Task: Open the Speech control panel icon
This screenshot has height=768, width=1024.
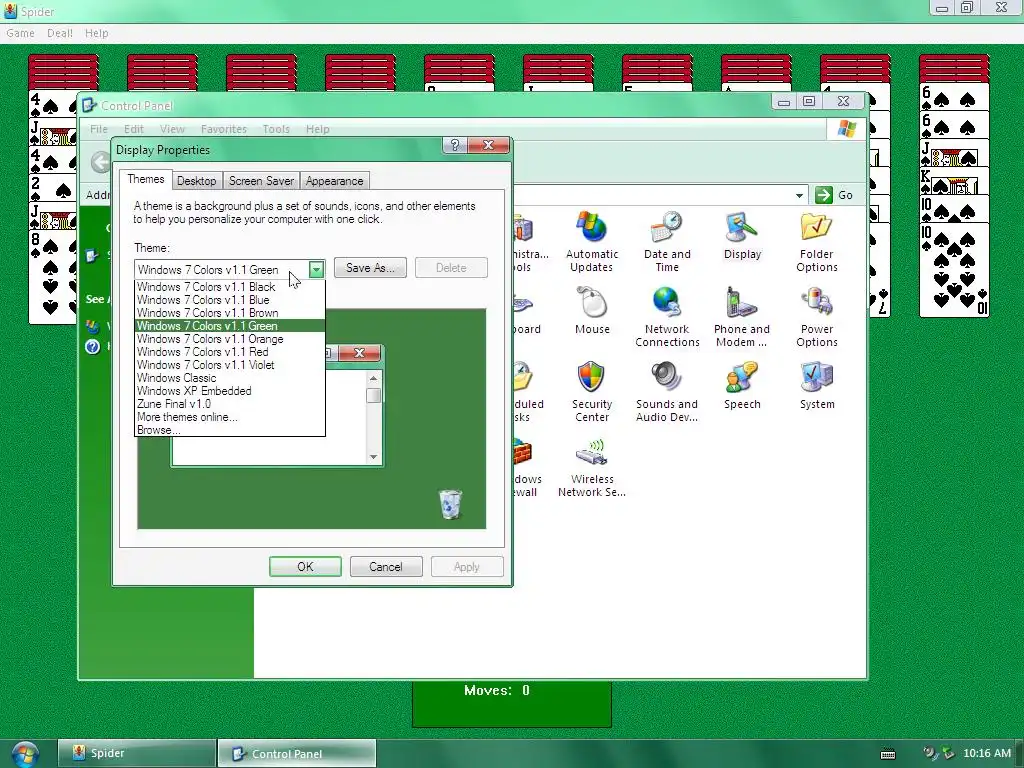Action: click(x=742, y=386)
